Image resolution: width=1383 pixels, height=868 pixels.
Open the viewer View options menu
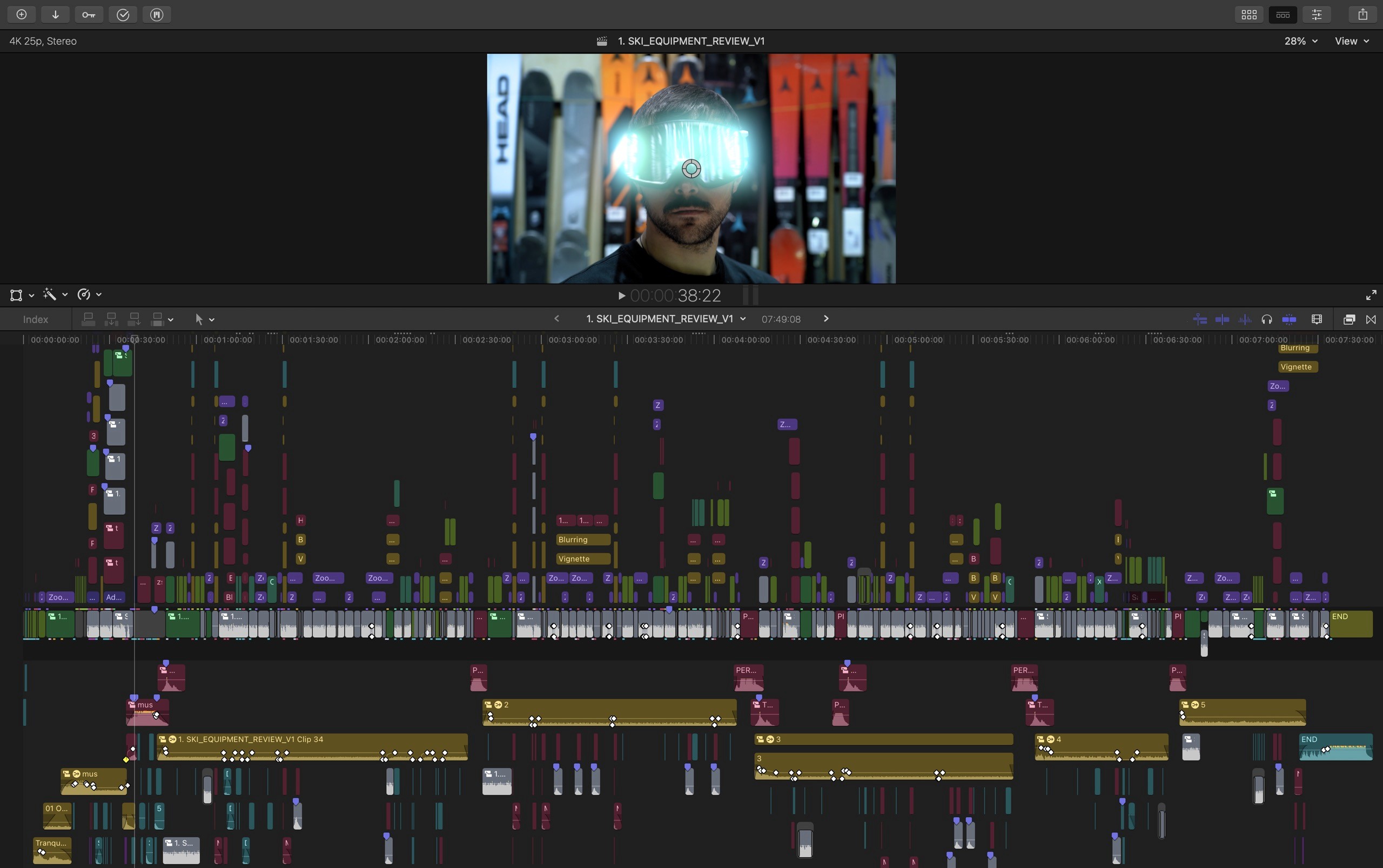1352,41
